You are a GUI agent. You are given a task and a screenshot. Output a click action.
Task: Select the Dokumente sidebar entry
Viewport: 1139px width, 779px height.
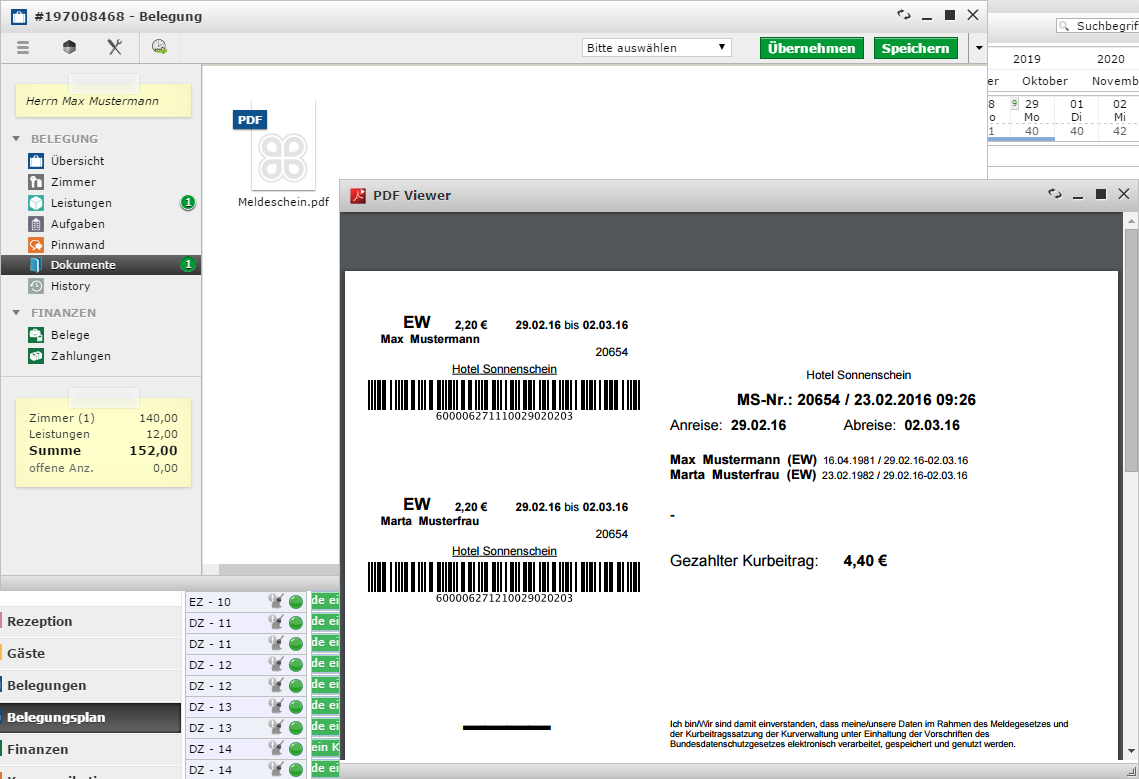click(101, 265)
